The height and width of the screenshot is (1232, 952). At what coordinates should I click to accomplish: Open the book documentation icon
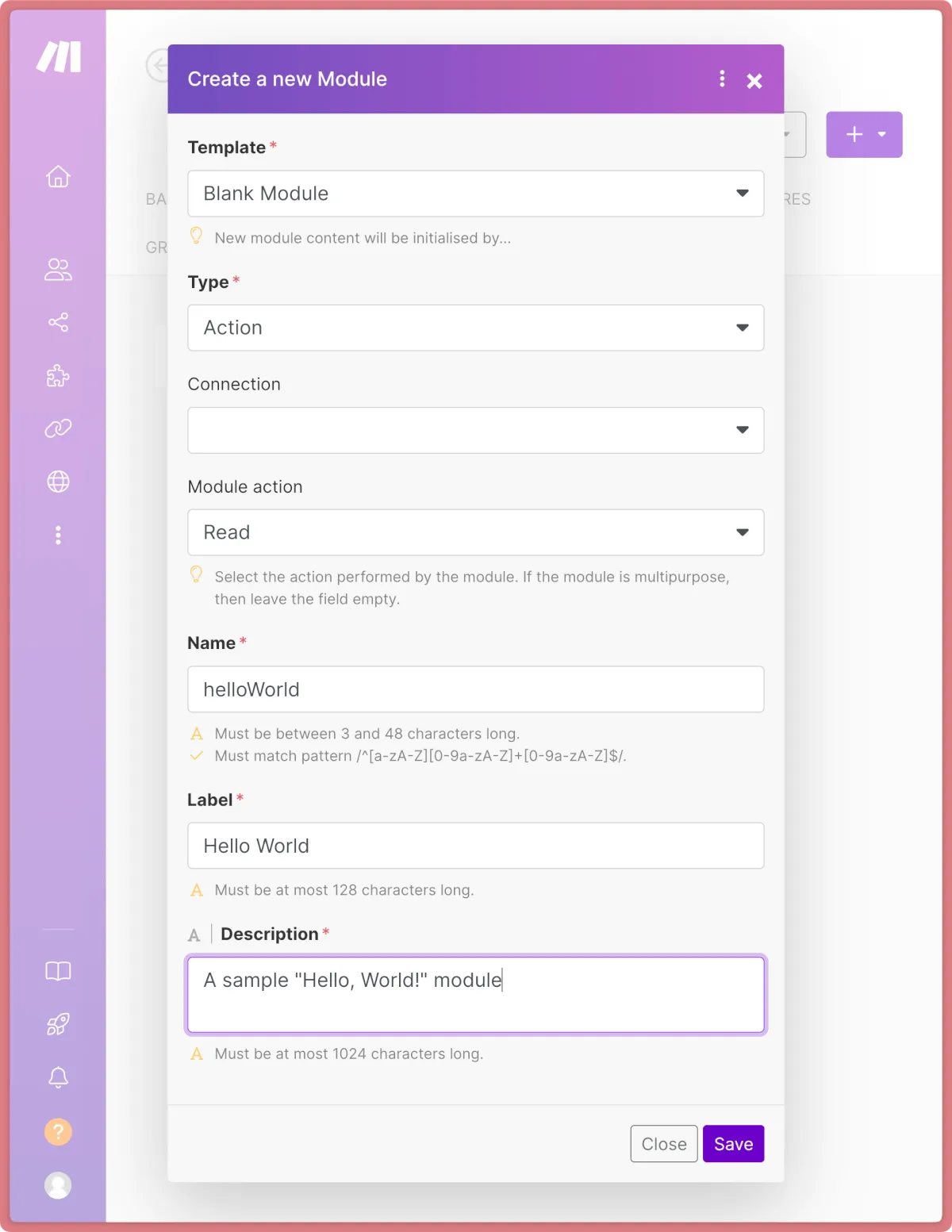(x=58, y=971)
